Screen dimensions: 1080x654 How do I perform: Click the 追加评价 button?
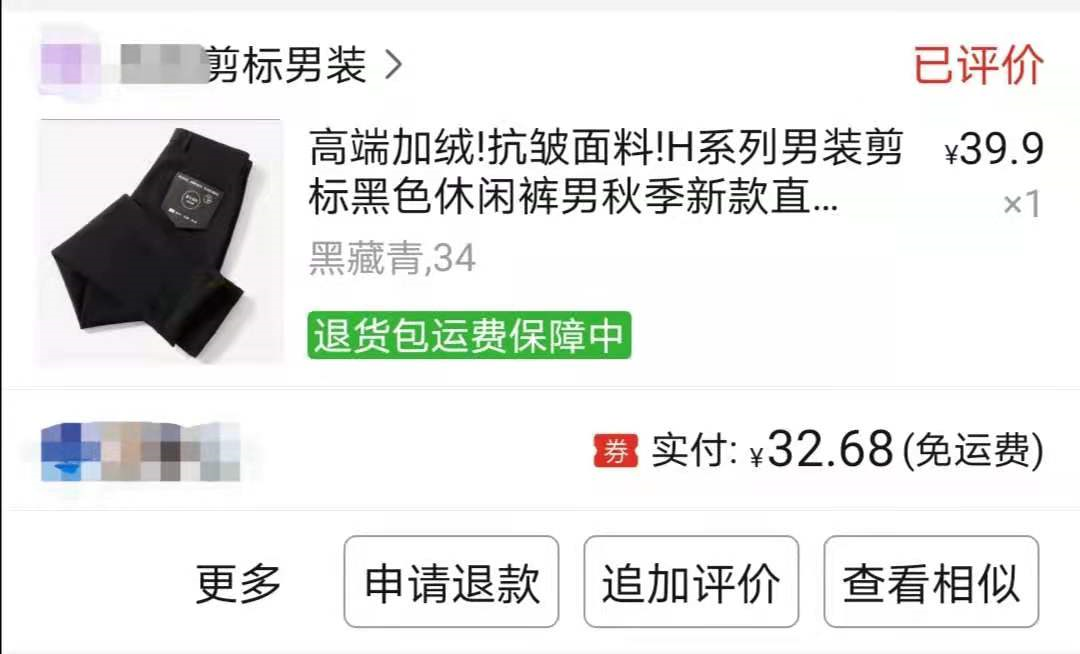coord(691,582)
